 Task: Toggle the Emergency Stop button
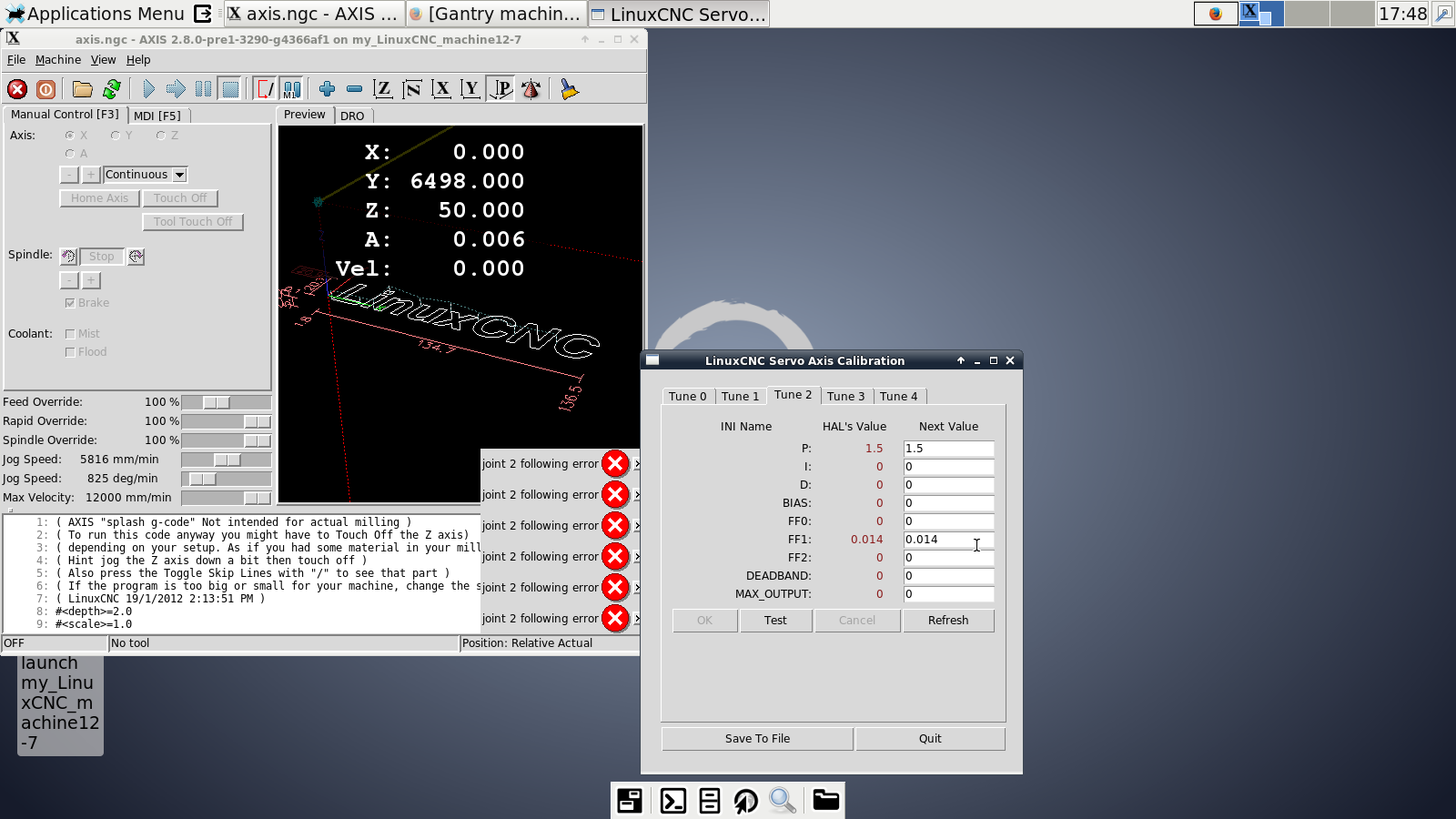click(x=17, y=89)
